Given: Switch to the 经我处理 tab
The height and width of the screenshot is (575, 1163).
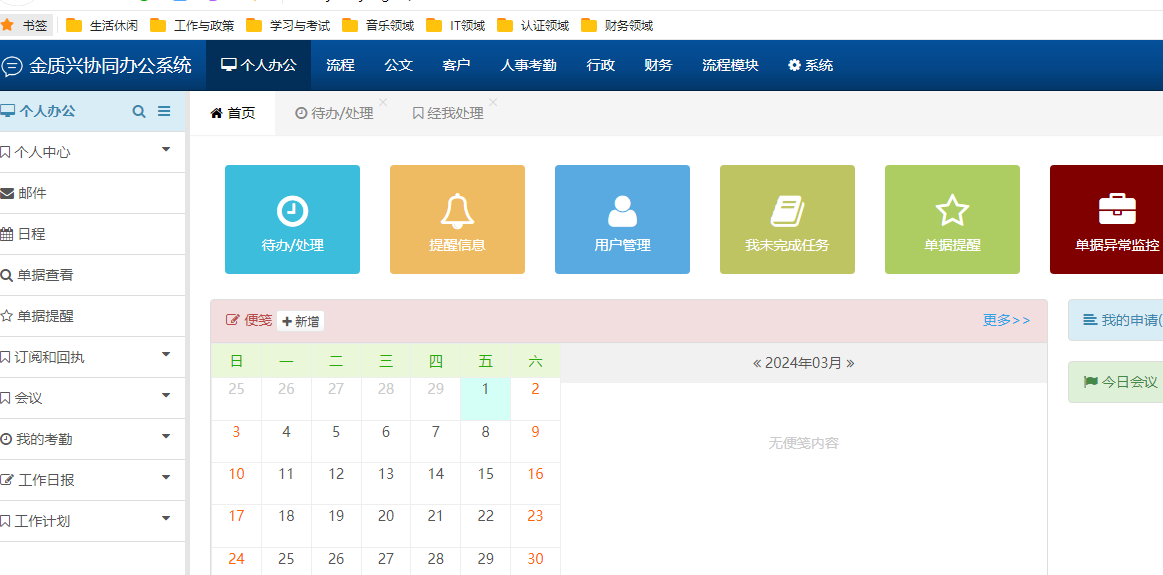Looking at the screenshot, I should (x=447, y=114).
